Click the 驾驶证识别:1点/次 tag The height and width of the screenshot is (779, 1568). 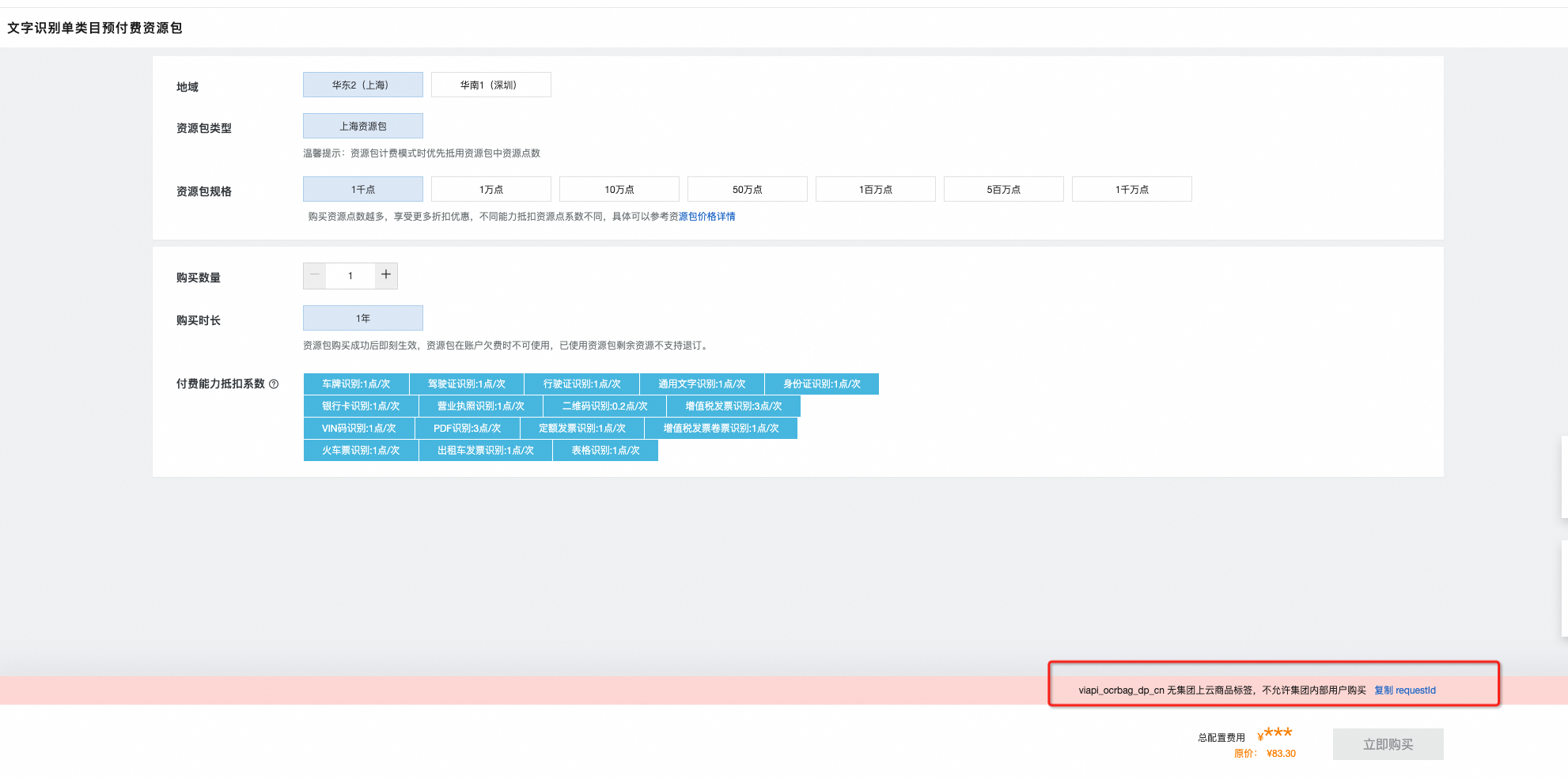coord(467,384)
